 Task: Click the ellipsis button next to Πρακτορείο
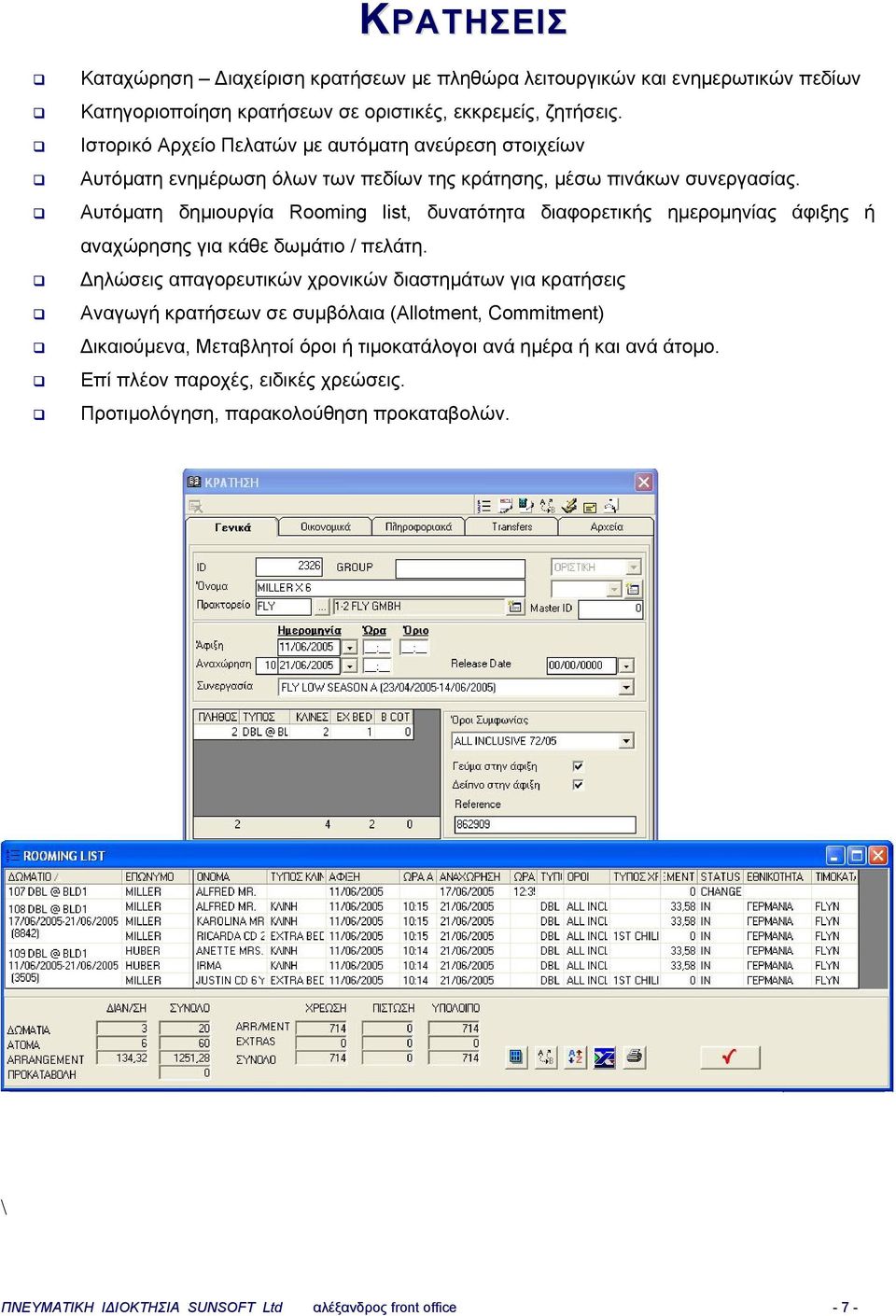coord(323,607)
